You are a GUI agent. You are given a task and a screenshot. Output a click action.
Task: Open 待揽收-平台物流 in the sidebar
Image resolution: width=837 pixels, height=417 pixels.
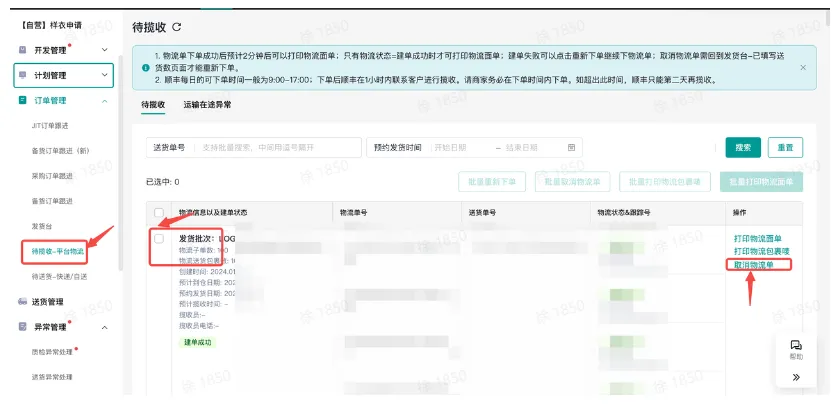(x=58, y=251)
